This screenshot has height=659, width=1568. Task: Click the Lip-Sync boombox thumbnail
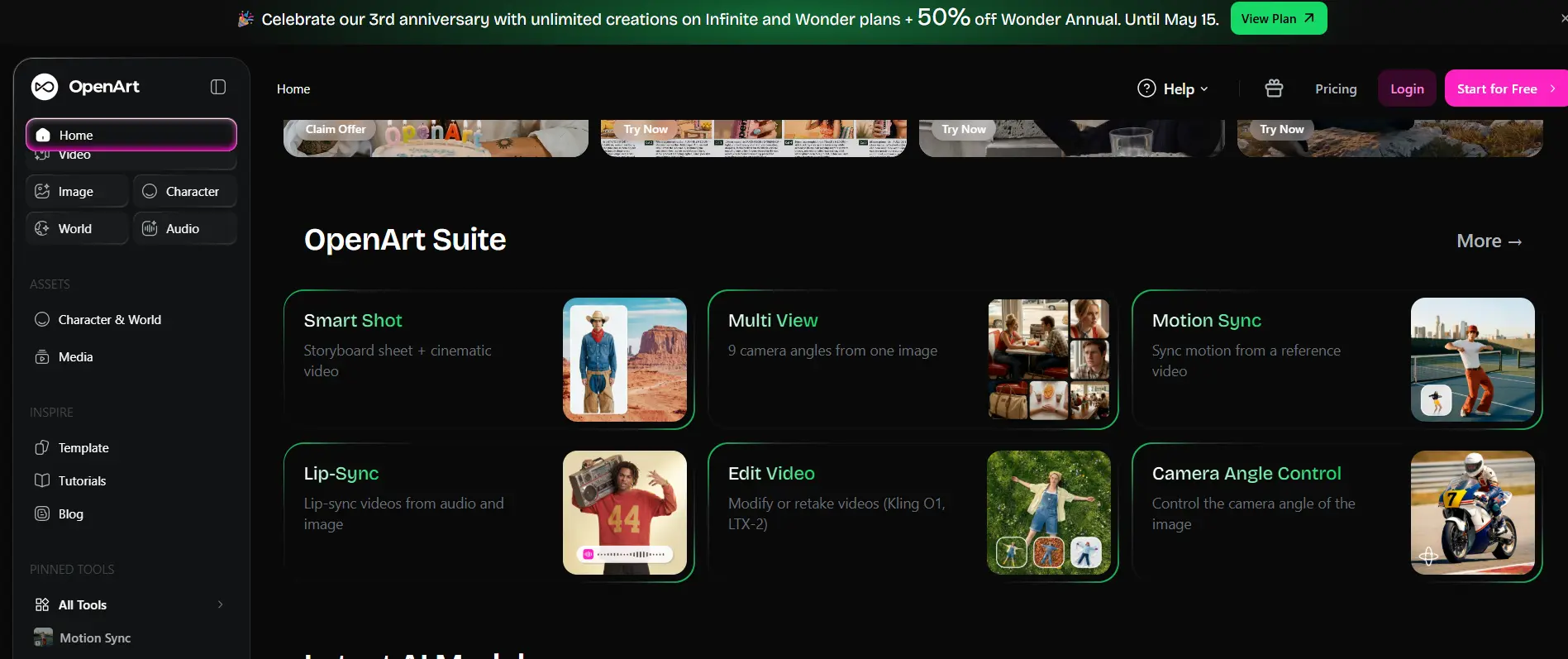click(x=625, y=513)
